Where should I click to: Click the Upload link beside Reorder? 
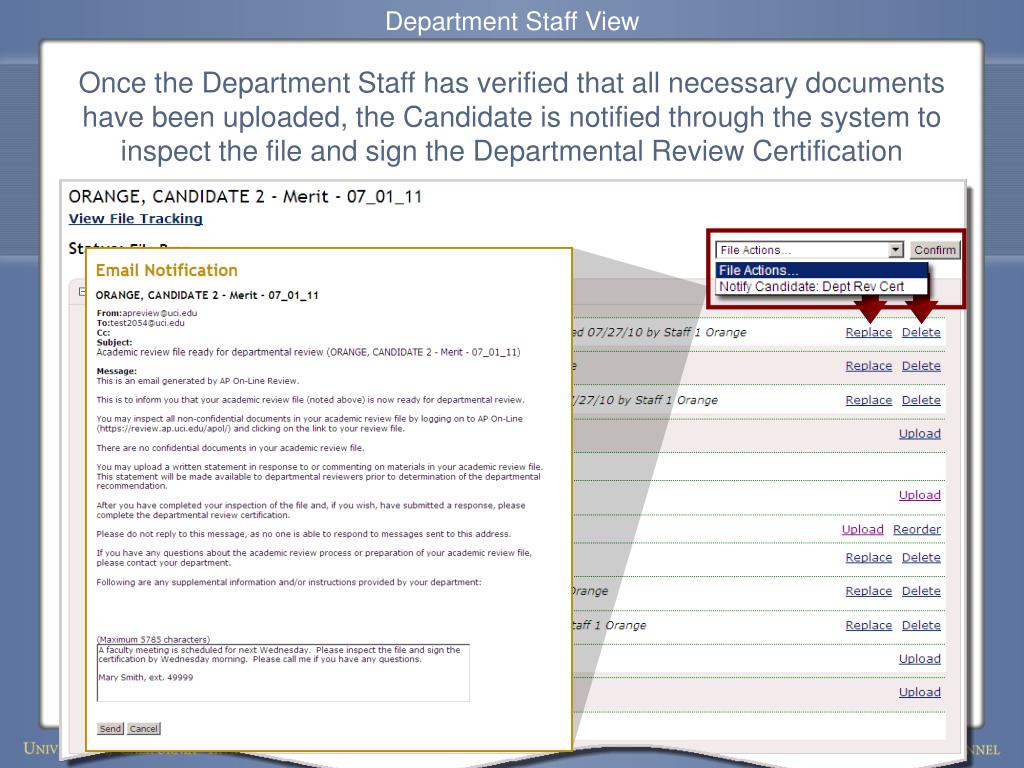pyautogui.click(x=862, y=530)
